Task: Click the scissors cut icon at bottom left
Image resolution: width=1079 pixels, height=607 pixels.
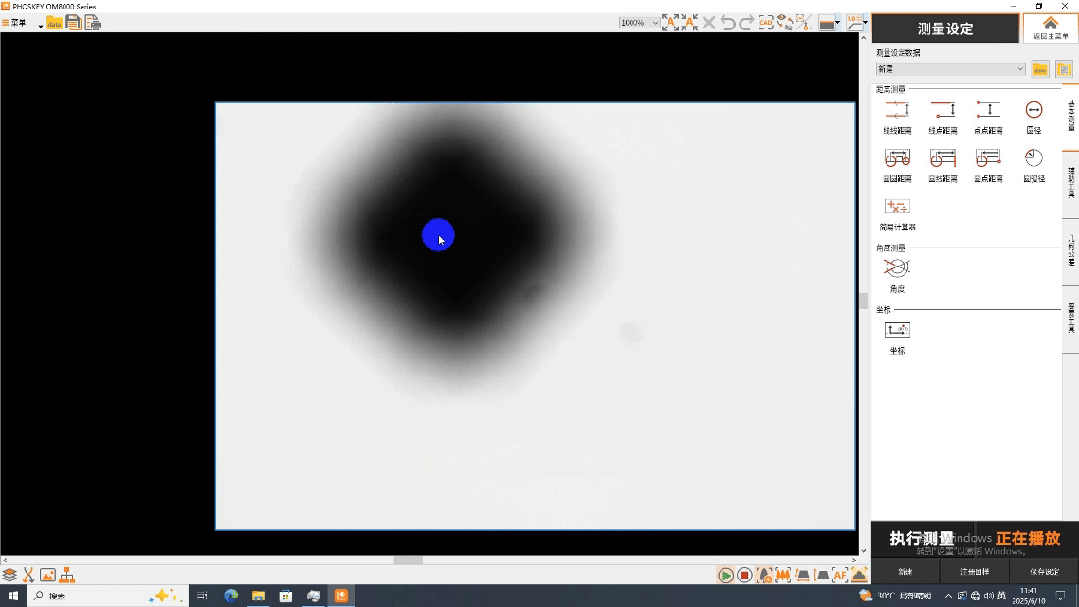Action: click(x=28, y=575)
